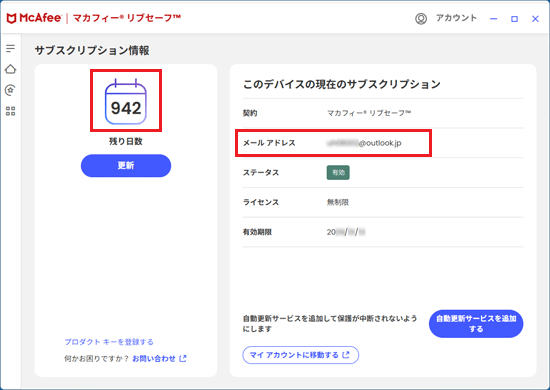The height and width of the screenshot is (390, 550).
Task: Click the このデバイスの現在のサブスクリプション heading
Action: point(342,84)
